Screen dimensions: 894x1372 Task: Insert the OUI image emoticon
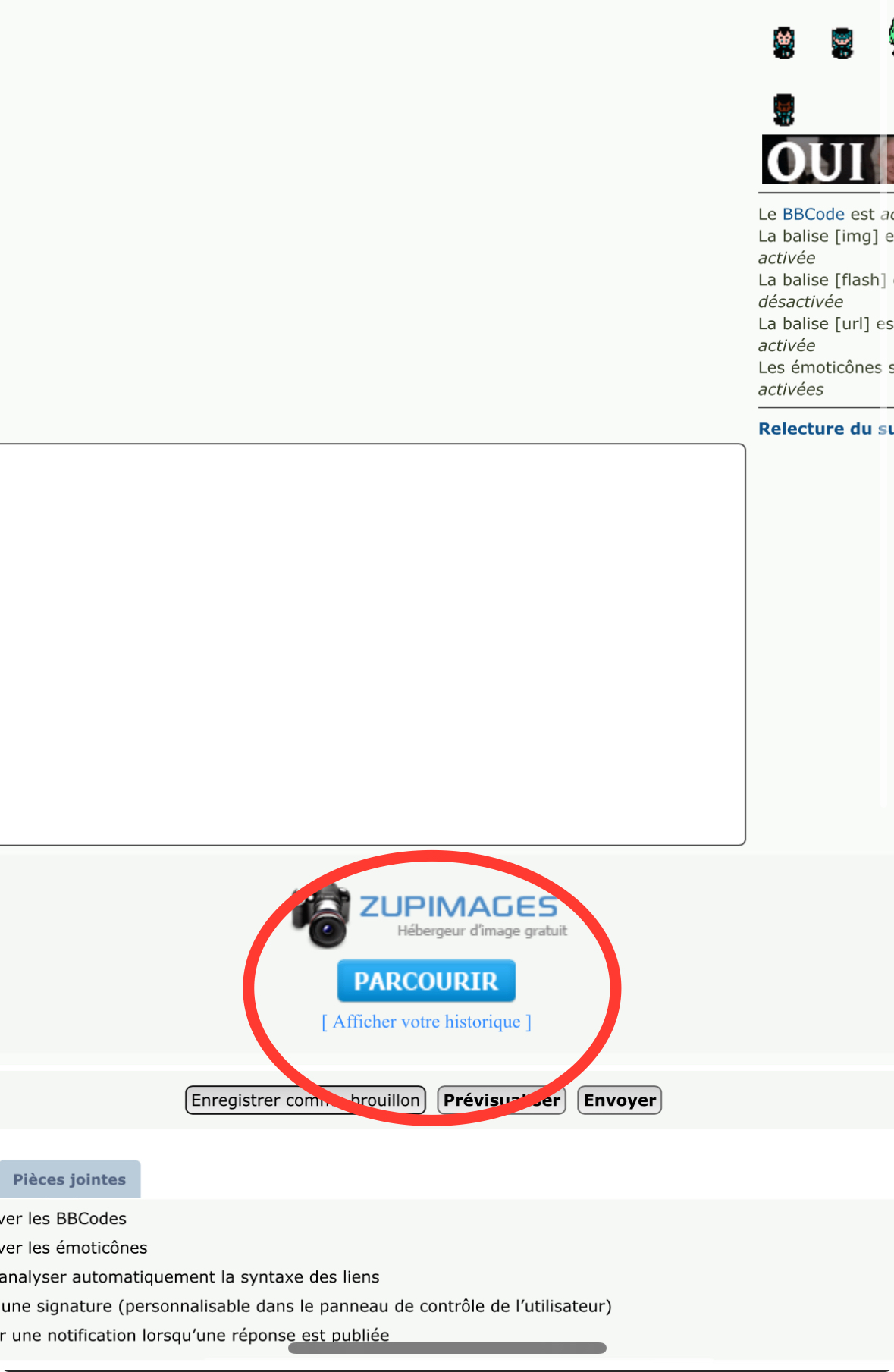click(827, 160)
